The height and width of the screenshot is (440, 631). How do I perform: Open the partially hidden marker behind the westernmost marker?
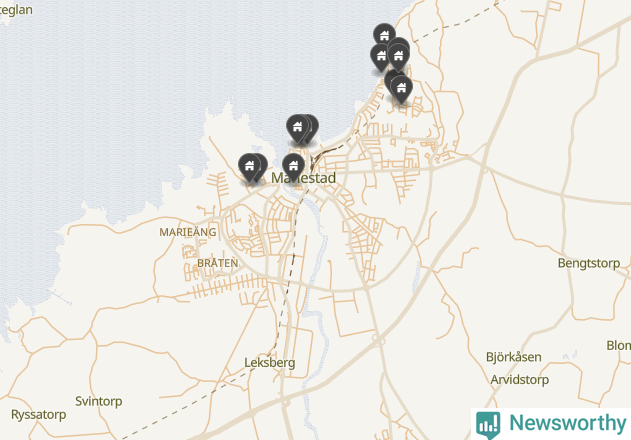[x=263, y=165]
